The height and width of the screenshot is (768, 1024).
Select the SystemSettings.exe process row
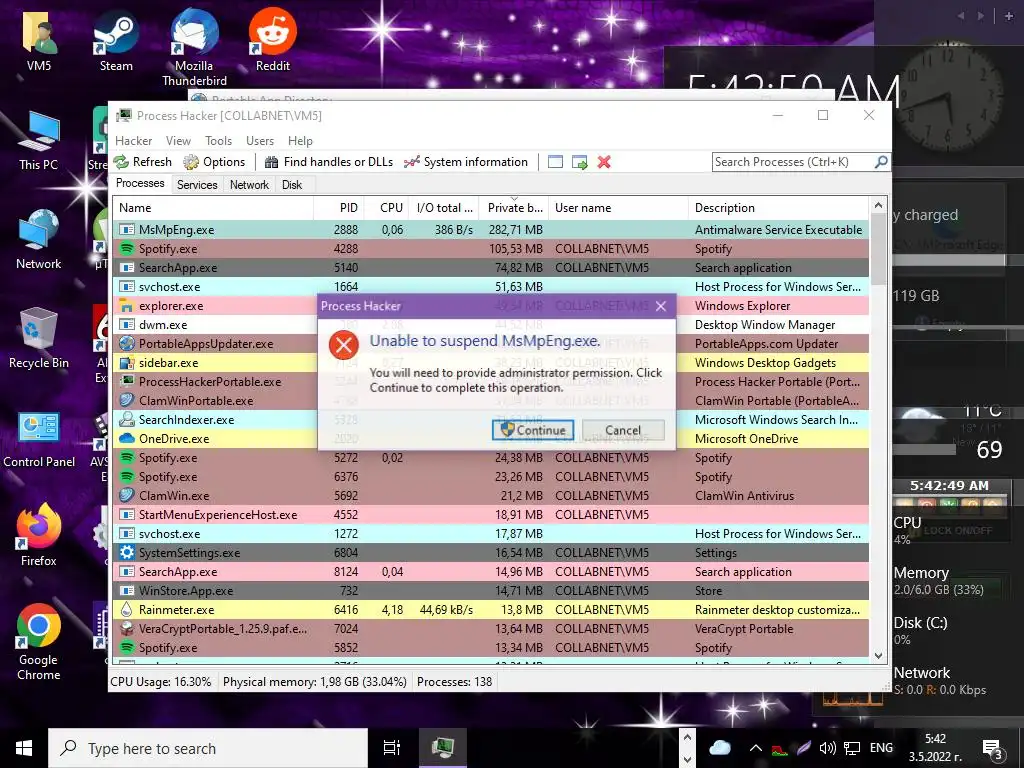[x=491, y=552]
